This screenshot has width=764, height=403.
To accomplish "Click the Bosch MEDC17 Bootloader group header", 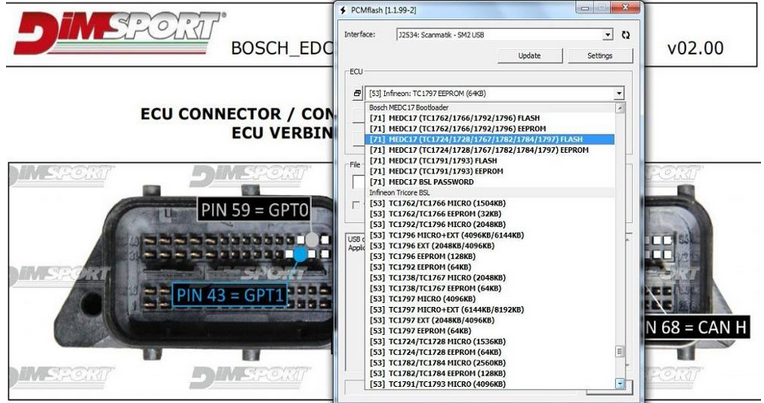I will [x=489, y=108].
